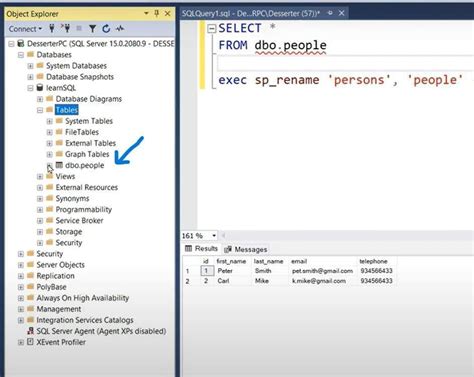This screenshot has width=474, height=377.
Task: Click the Connect Object Explorer plug icon
Action: [52, 29]
